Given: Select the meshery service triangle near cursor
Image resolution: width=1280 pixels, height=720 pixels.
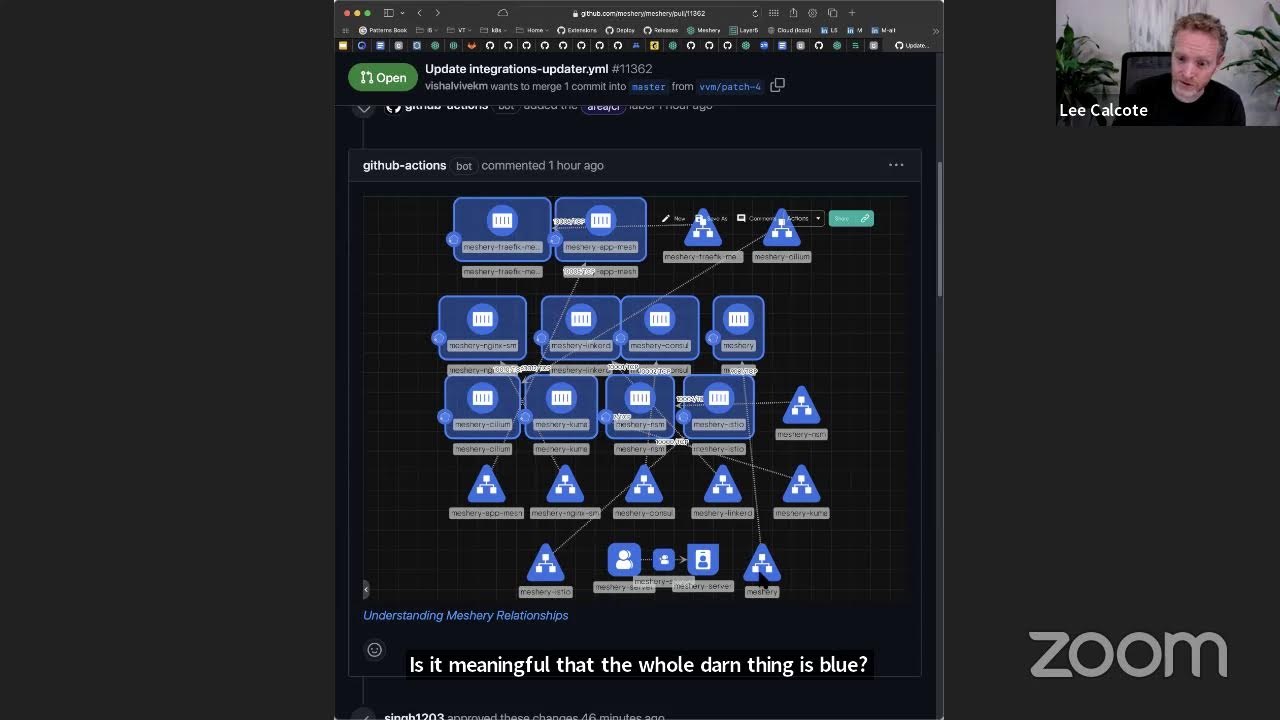Looking at the screenshot, I should click(x=762, y=564).
